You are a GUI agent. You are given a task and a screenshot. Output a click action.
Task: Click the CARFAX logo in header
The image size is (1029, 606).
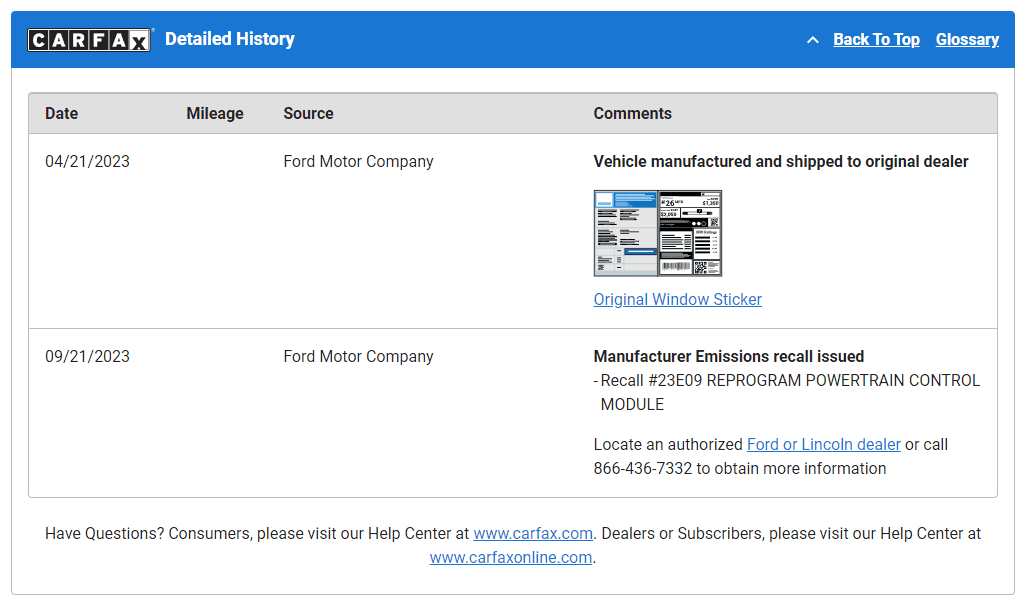coord(89,40)
